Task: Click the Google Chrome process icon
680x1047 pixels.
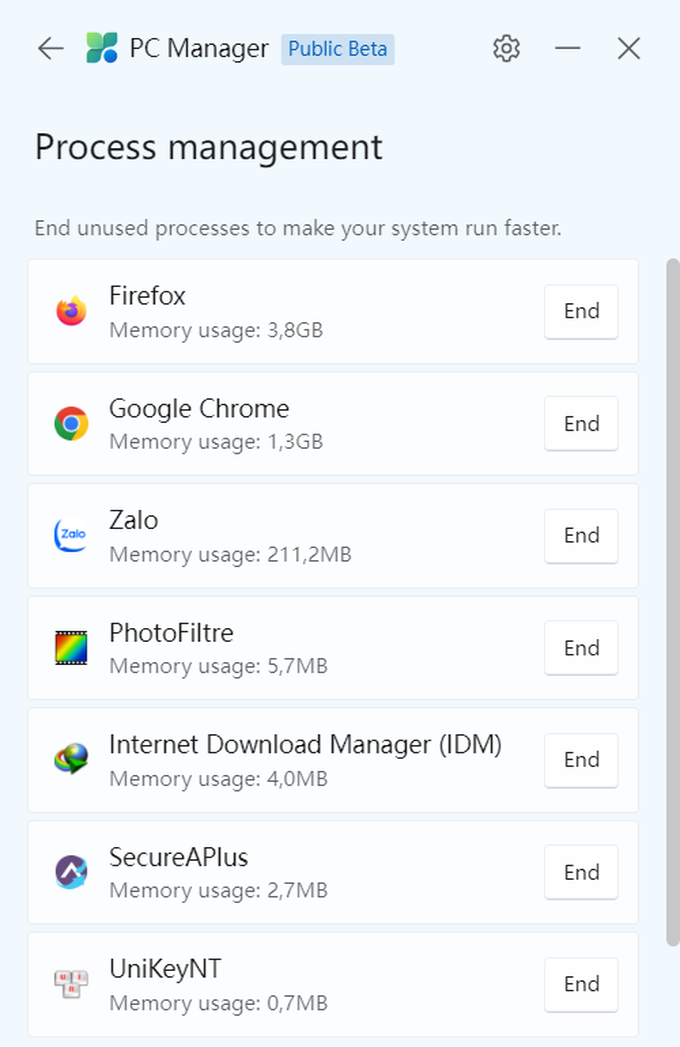Action: coord(70,423)
